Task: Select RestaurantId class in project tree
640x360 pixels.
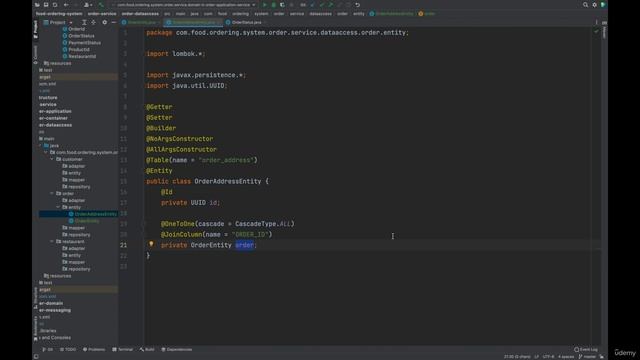Action: 82,56
